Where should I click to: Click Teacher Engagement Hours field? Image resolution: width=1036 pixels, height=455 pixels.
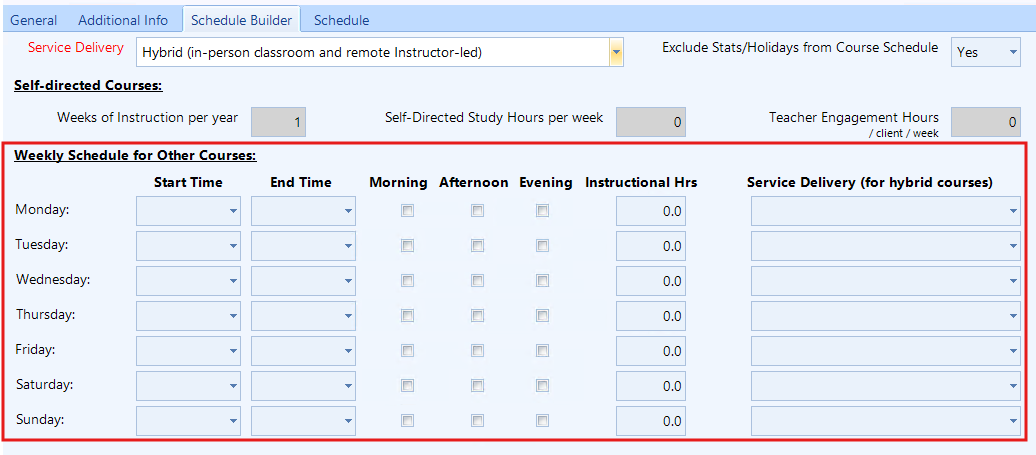986,122
